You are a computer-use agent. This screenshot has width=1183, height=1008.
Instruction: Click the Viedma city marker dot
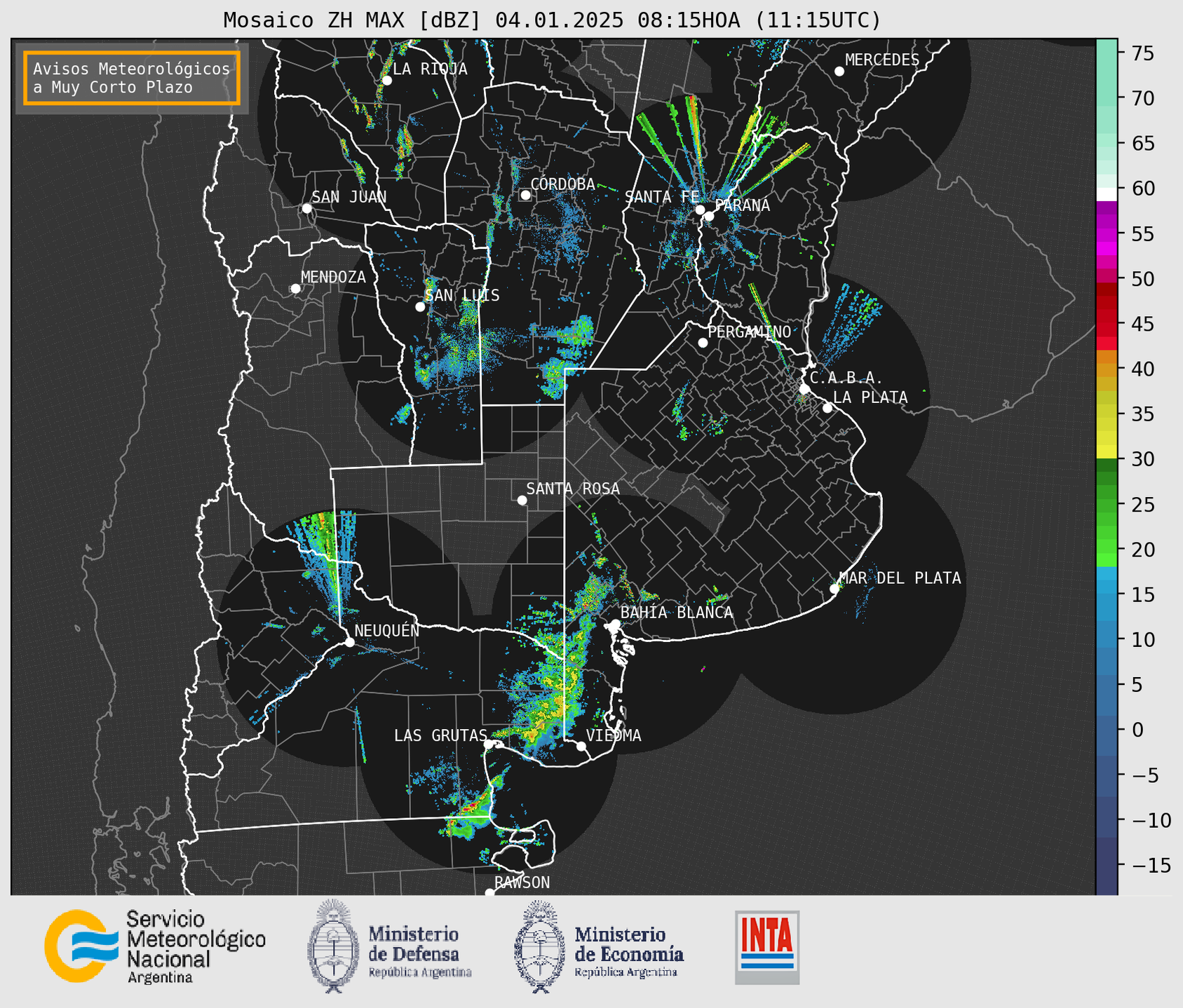click(x=581, y=746)
